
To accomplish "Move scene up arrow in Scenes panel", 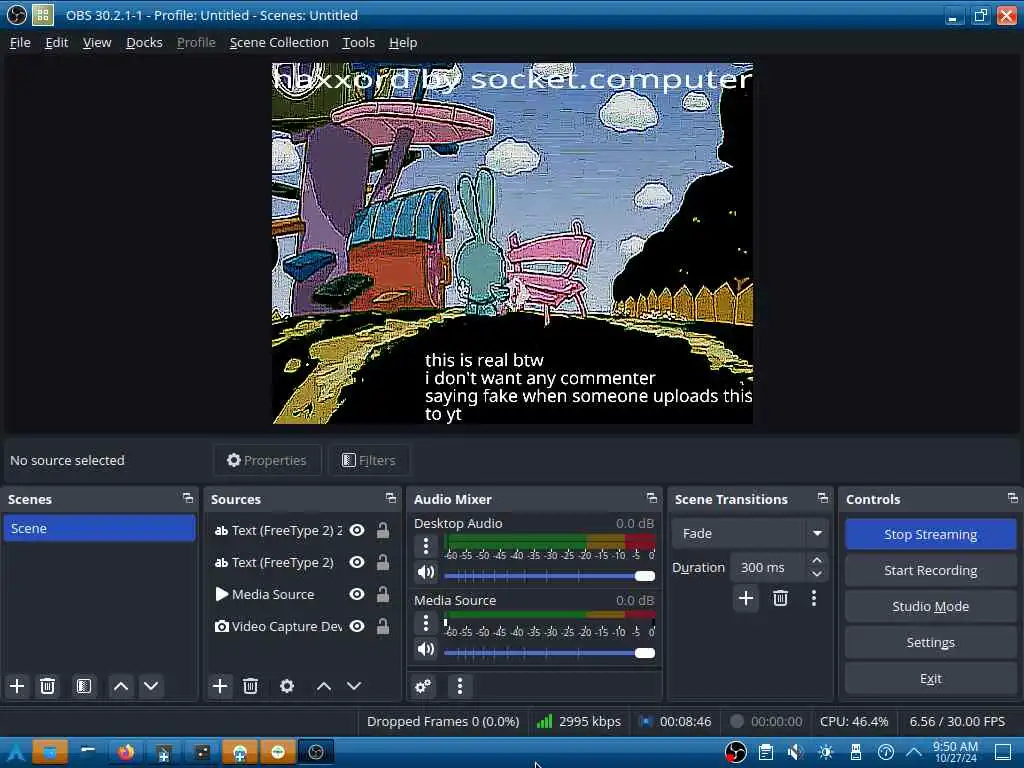I will tap(121, 686).
